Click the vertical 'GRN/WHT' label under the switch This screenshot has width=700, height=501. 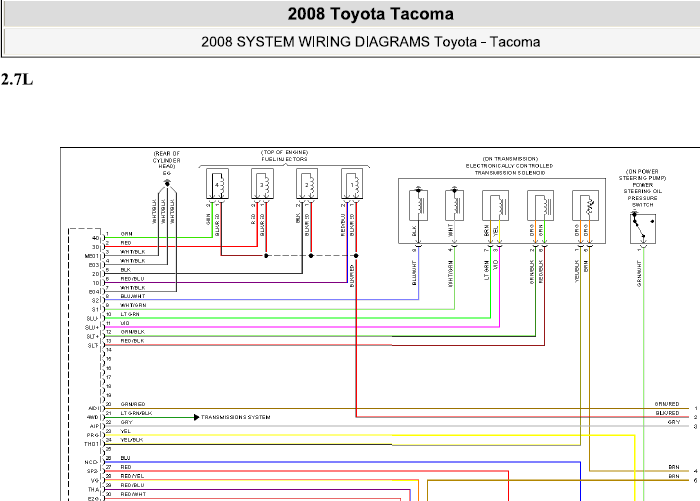(x=639, y=273)
